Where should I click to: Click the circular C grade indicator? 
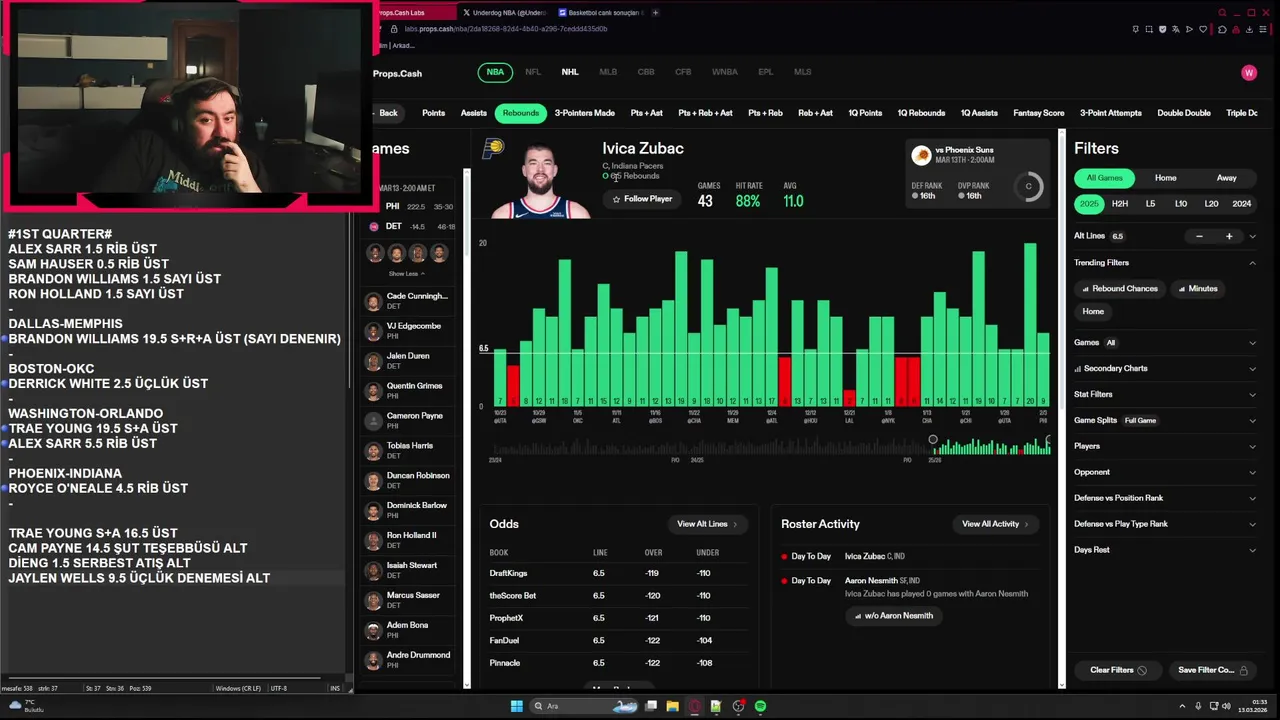1028,186
